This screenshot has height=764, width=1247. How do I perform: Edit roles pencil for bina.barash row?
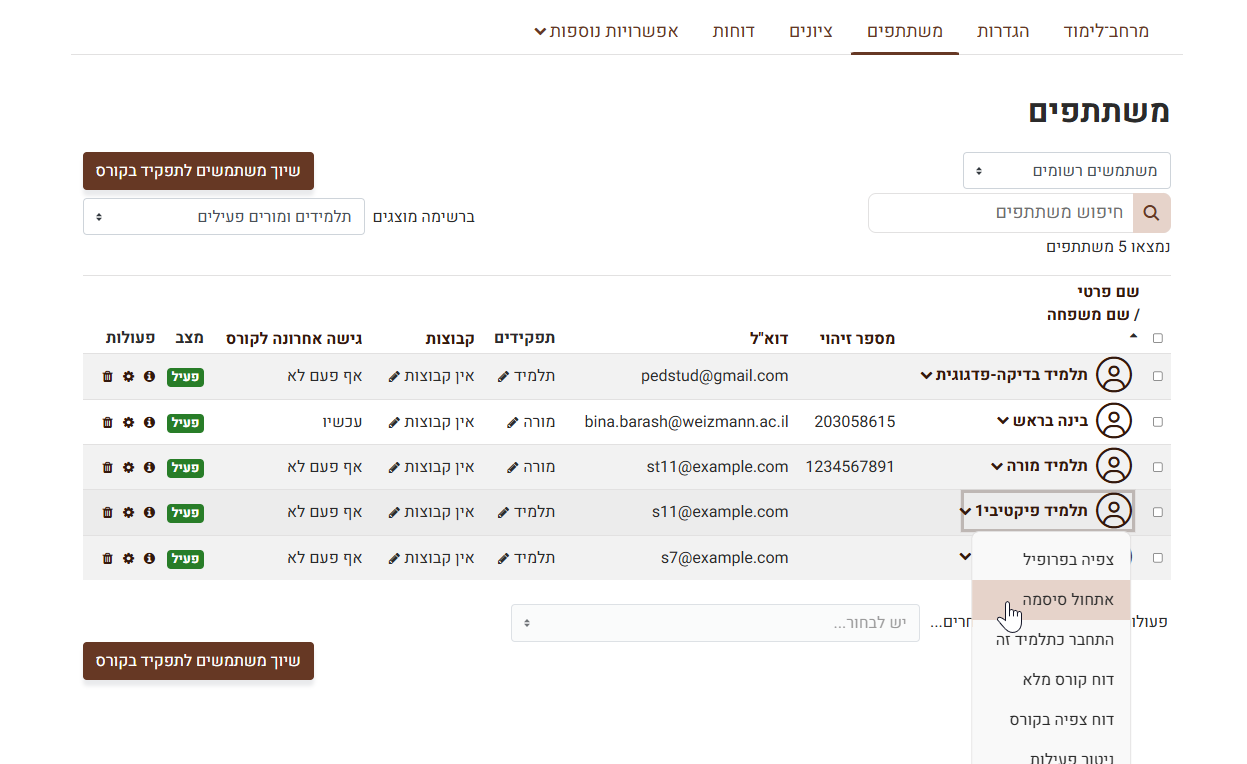point(513,422)
